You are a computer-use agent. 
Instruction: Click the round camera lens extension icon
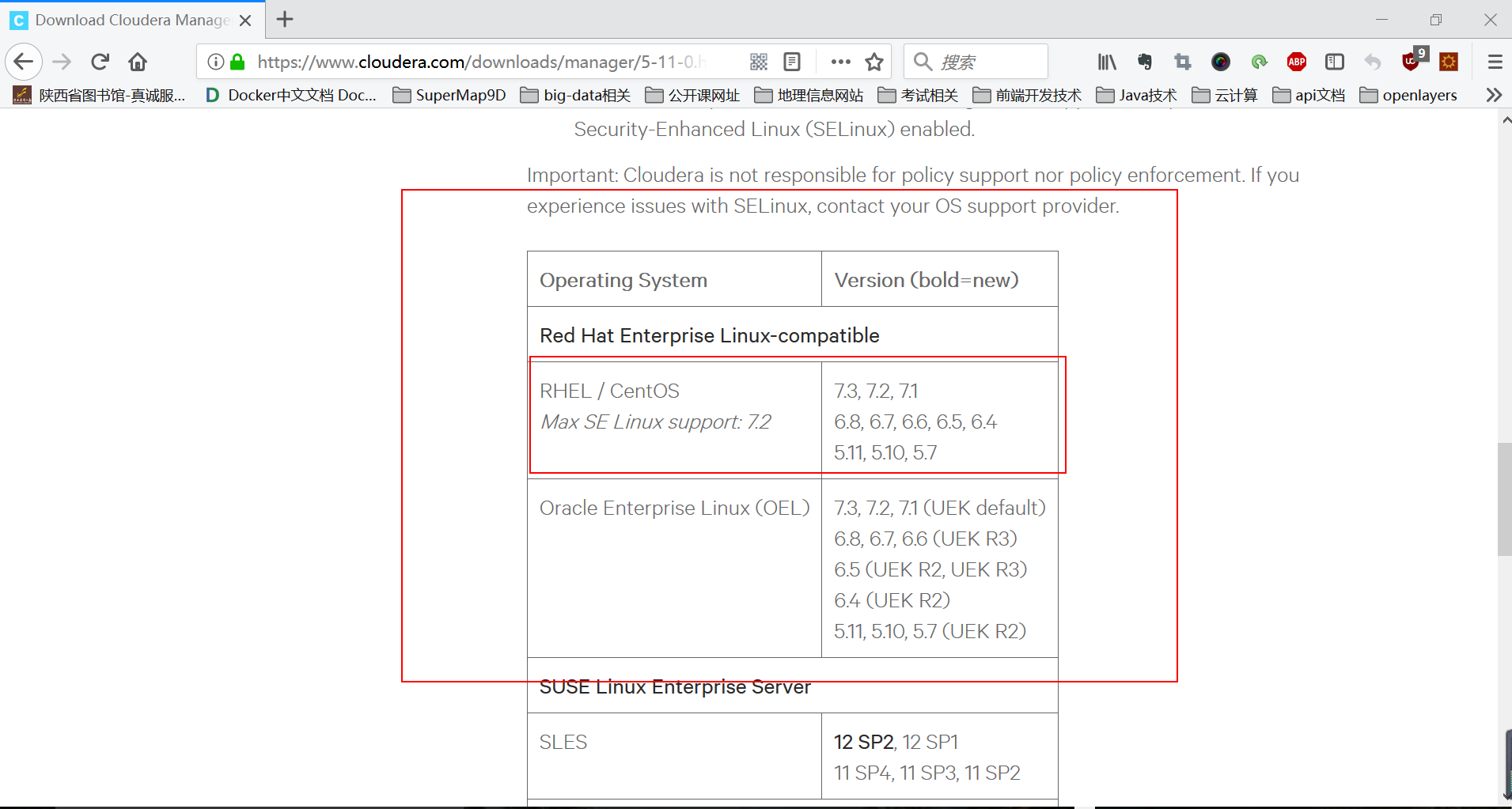tap(1221, 62)
